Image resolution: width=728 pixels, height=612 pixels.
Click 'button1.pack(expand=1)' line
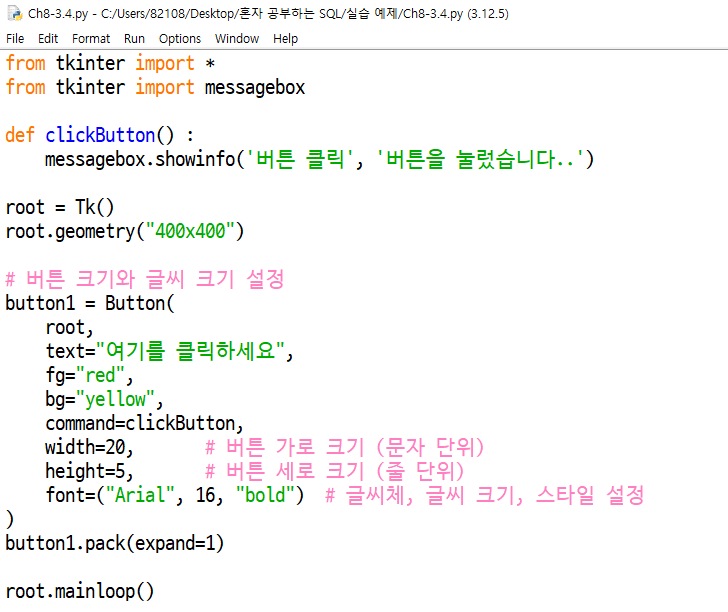(x=115, y=543)
